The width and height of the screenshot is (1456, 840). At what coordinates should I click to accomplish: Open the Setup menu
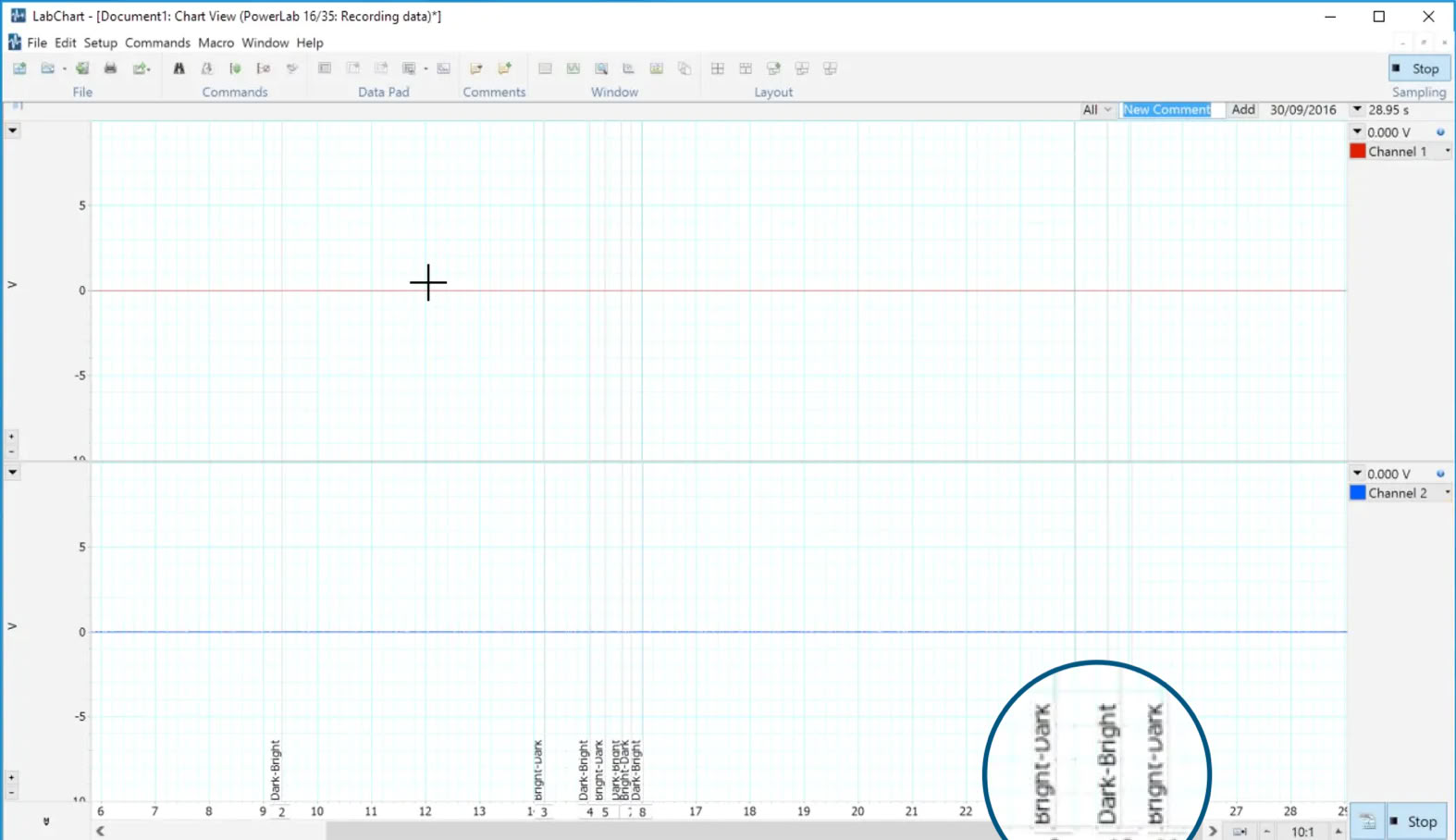pyautogui.click(x=100, y=43)
